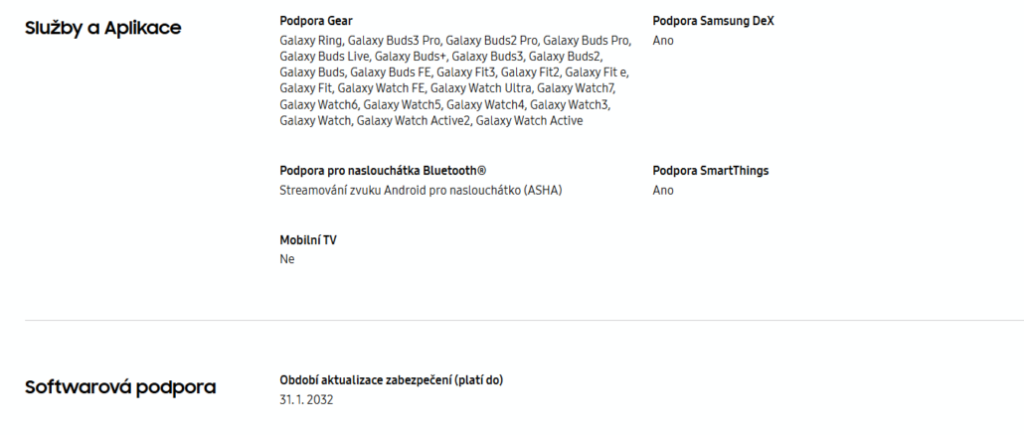
Task: Click the "Ne" value under Mobilní TV
Action: [287, 259]
